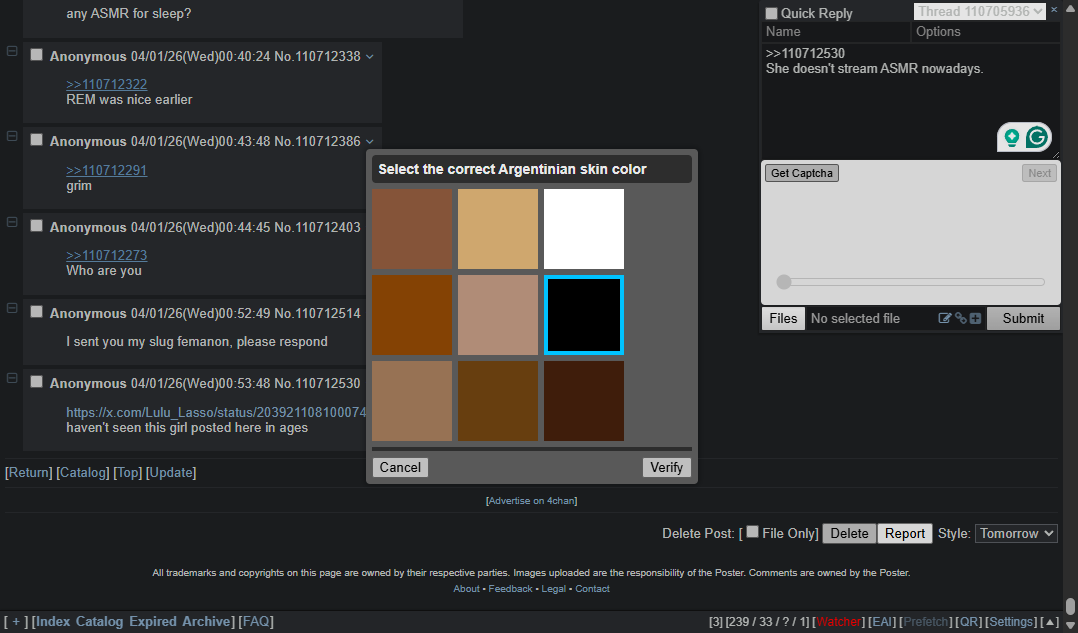Viewport: 1078px width, 633px height.
Task: Close the Quick Reply panel with the x
Action: tap(1054, 10)
